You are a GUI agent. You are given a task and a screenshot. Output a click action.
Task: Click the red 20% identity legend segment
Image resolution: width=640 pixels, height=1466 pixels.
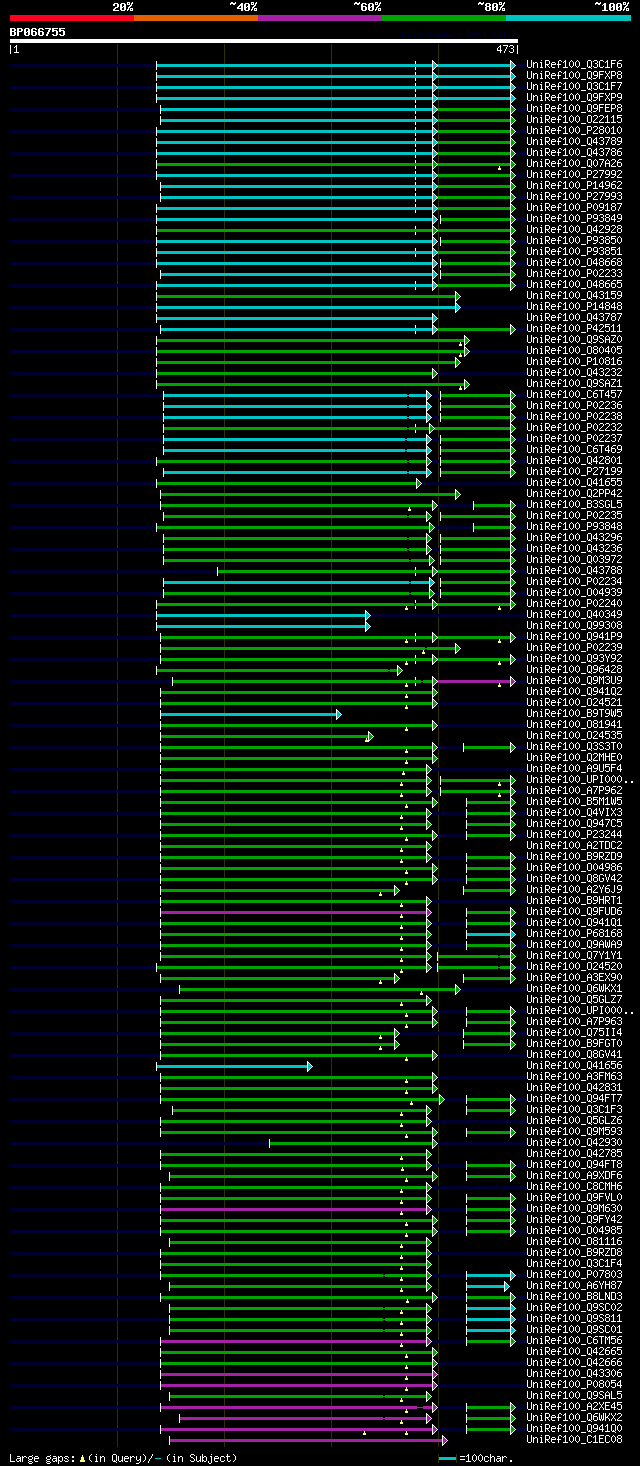[72, 18]
